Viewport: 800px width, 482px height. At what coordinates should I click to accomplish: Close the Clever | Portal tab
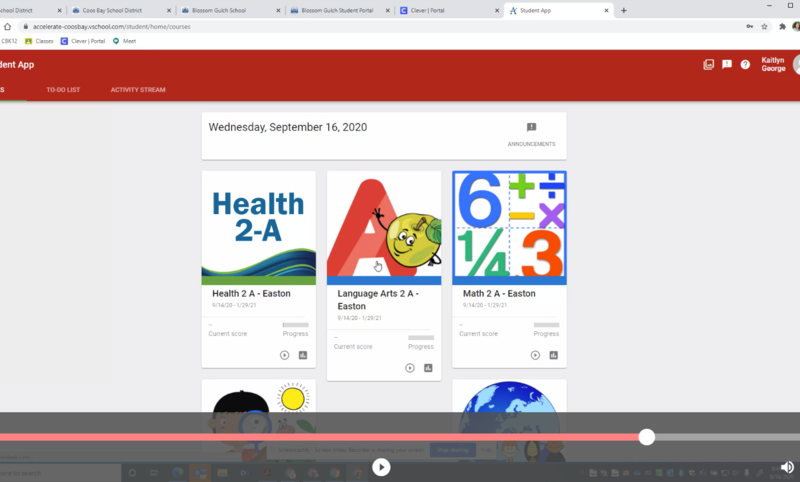[x=497, y=10]
